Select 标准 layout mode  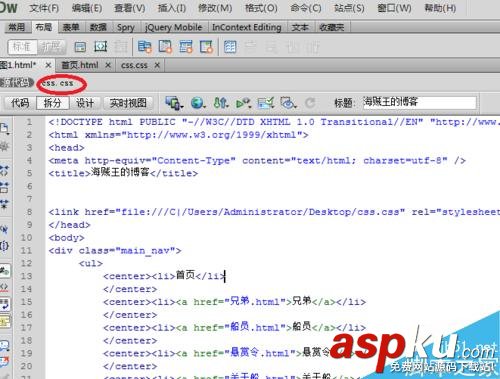coord(22,47)
